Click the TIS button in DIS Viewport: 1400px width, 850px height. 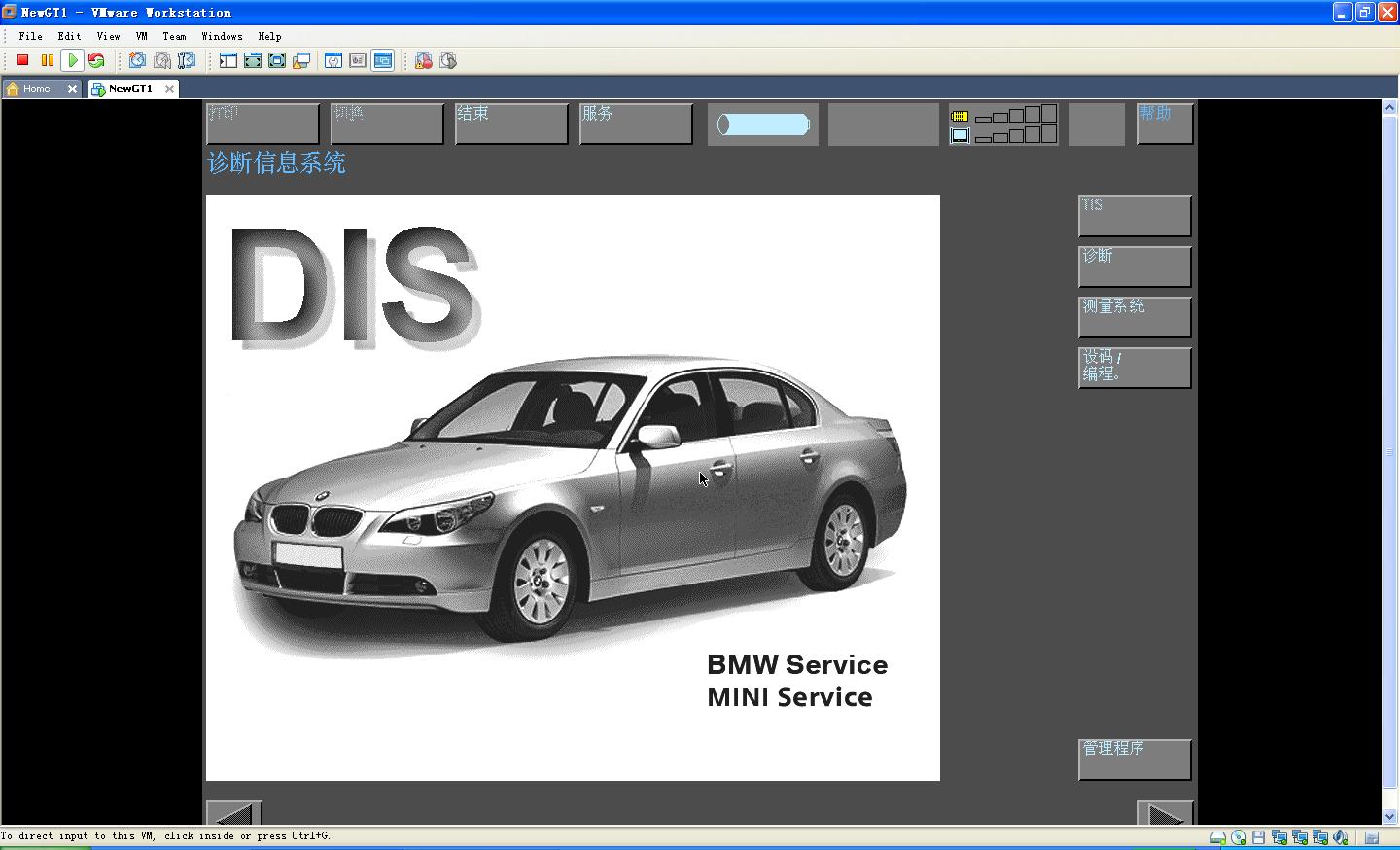1135,216
